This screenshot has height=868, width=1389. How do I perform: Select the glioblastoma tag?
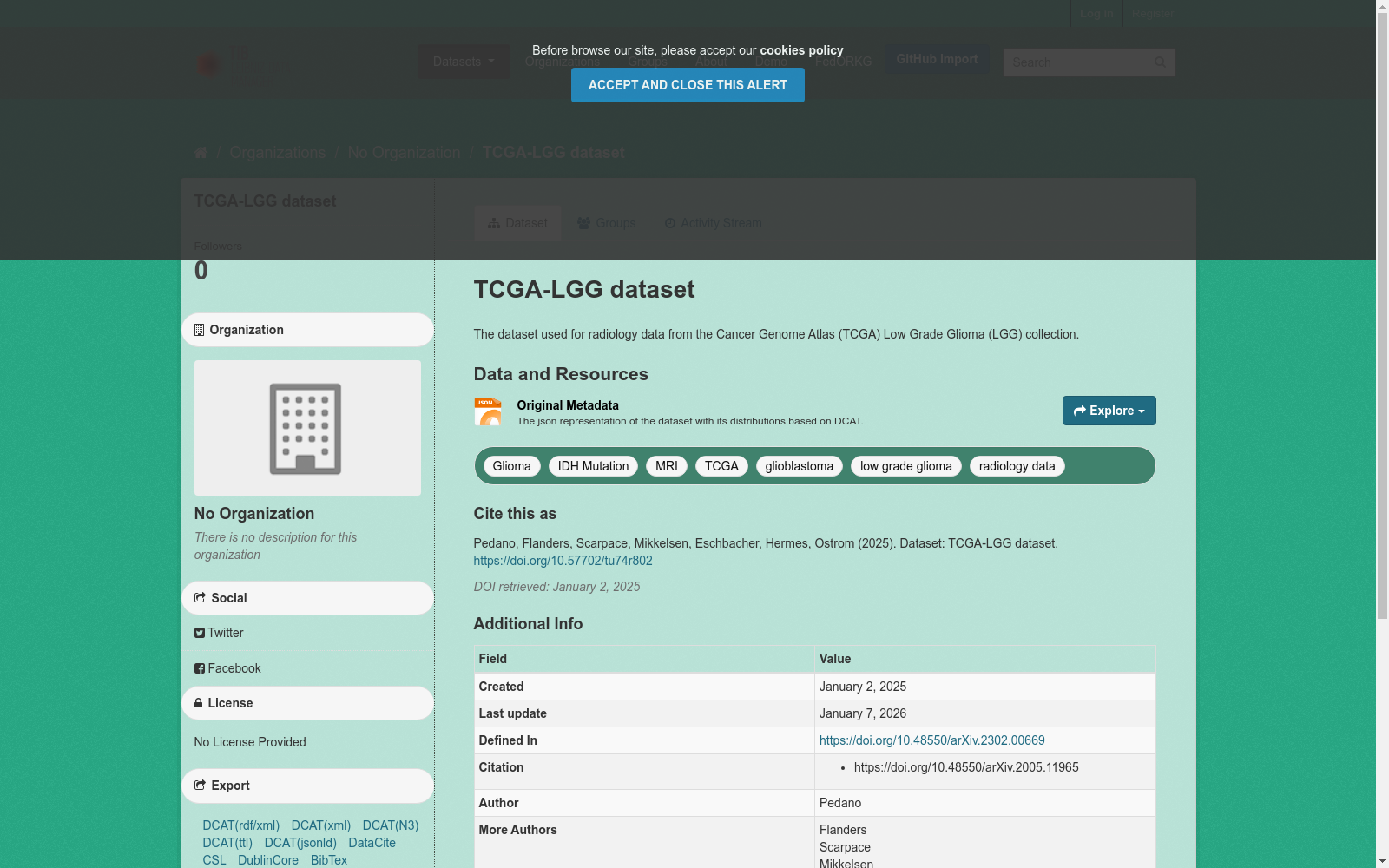pyautogui.click(x=800, y=466)
